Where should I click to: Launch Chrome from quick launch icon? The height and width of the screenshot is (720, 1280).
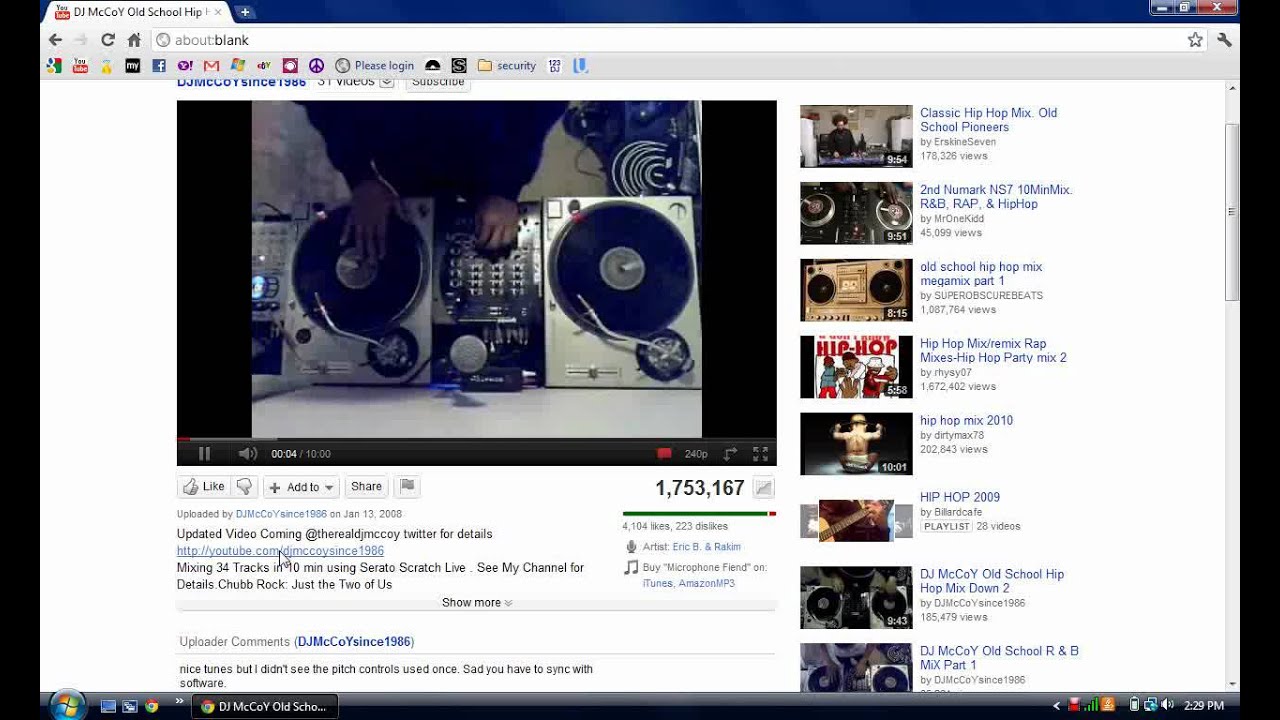pyautogui.click(x=151, y=706)
